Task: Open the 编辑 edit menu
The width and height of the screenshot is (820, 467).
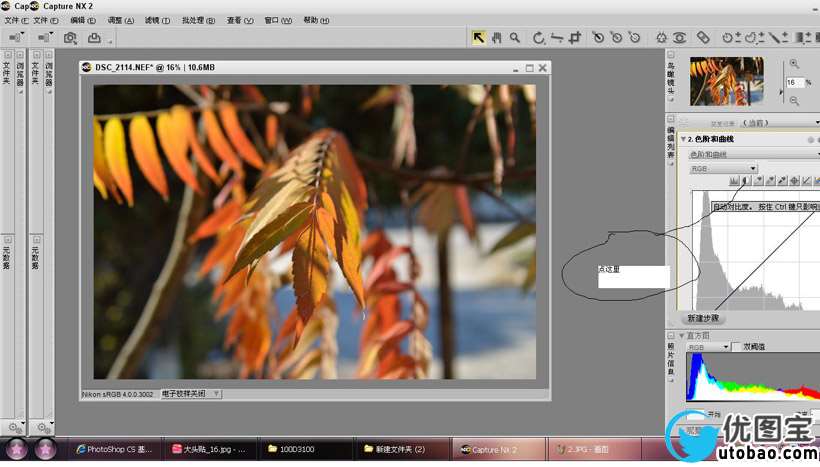Action: pyautogui.click(x=83, y=20)
